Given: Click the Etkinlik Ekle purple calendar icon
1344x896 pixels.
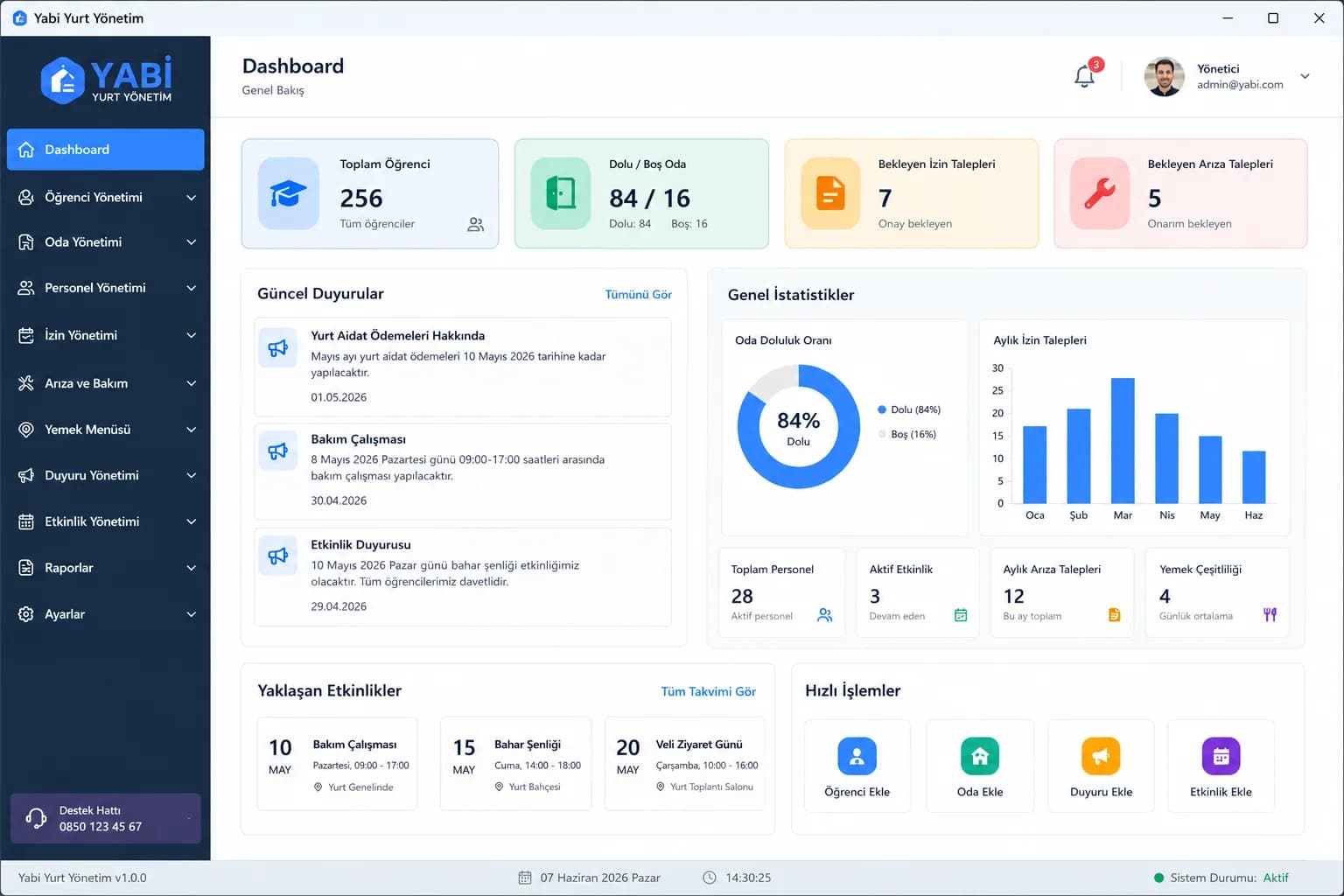Looking at the screenshot, I should coord(1221,756).
